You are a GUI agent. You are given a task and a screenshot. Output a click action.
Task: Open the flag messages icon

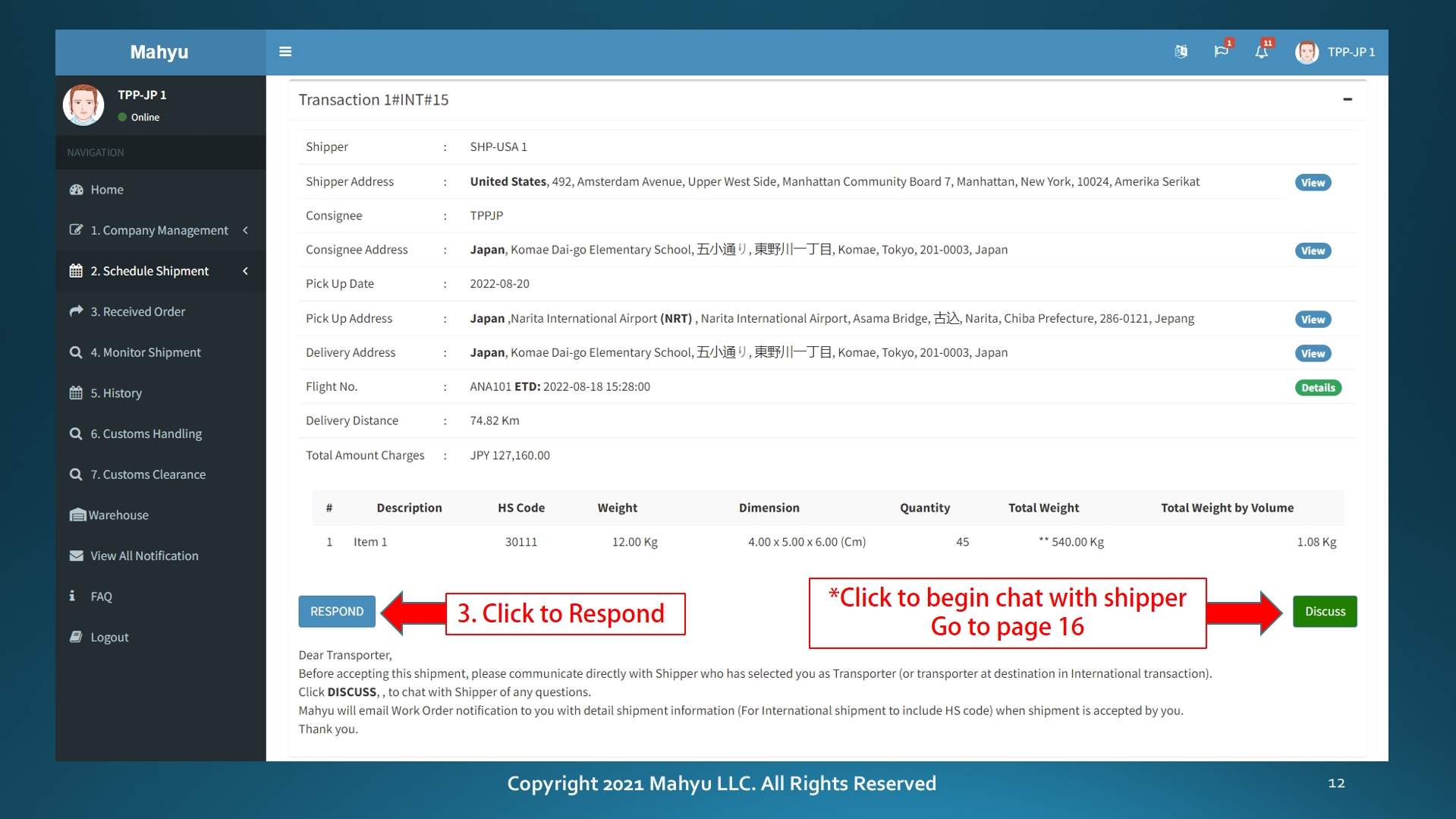(x=1221, y=52)
